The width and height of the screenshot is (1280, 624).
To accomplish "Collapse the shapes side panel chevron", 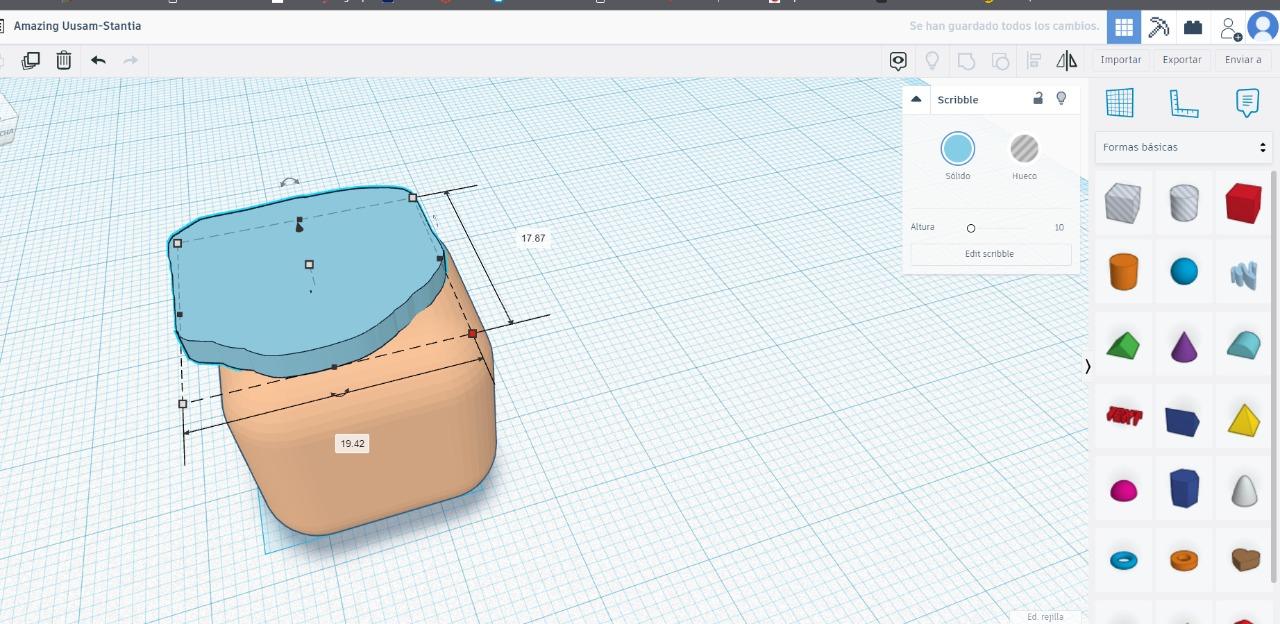I will coord(1088,367).
